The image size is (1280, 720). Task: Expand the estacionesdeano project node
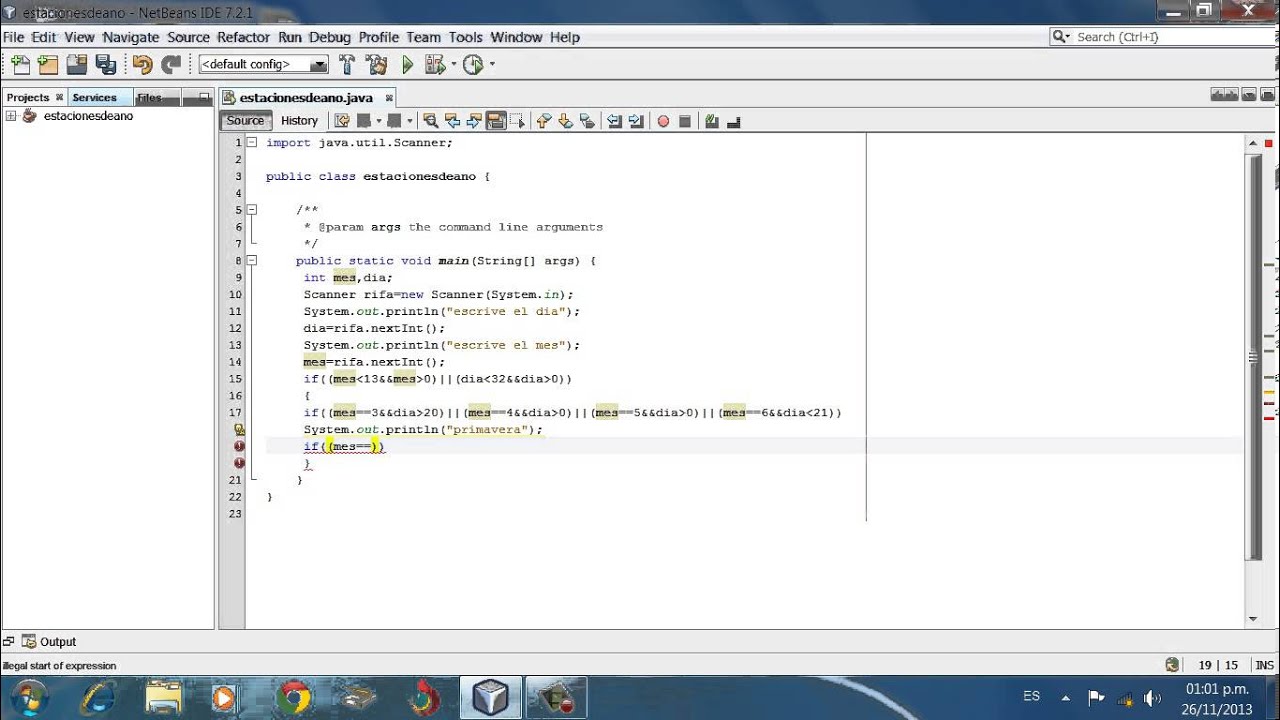(x=11, y=116)
